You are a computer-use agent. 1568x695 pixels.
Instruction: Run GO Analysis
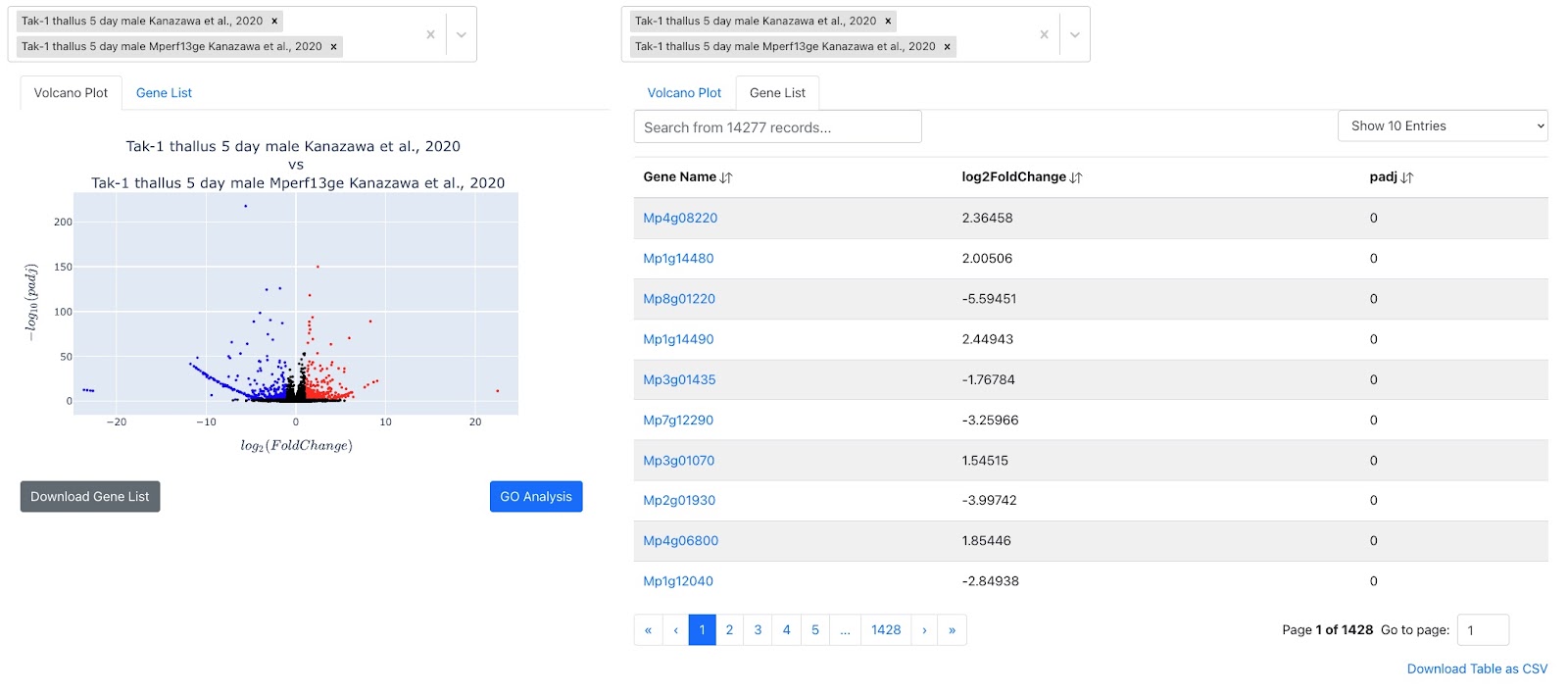(536, 497)
